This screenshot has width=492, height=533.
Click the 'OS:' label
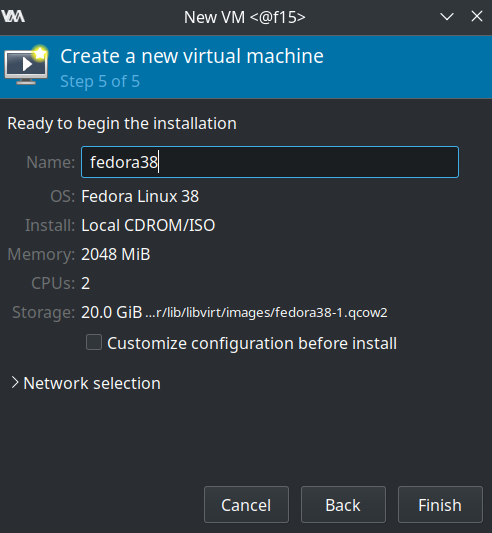tap(63, 196)
